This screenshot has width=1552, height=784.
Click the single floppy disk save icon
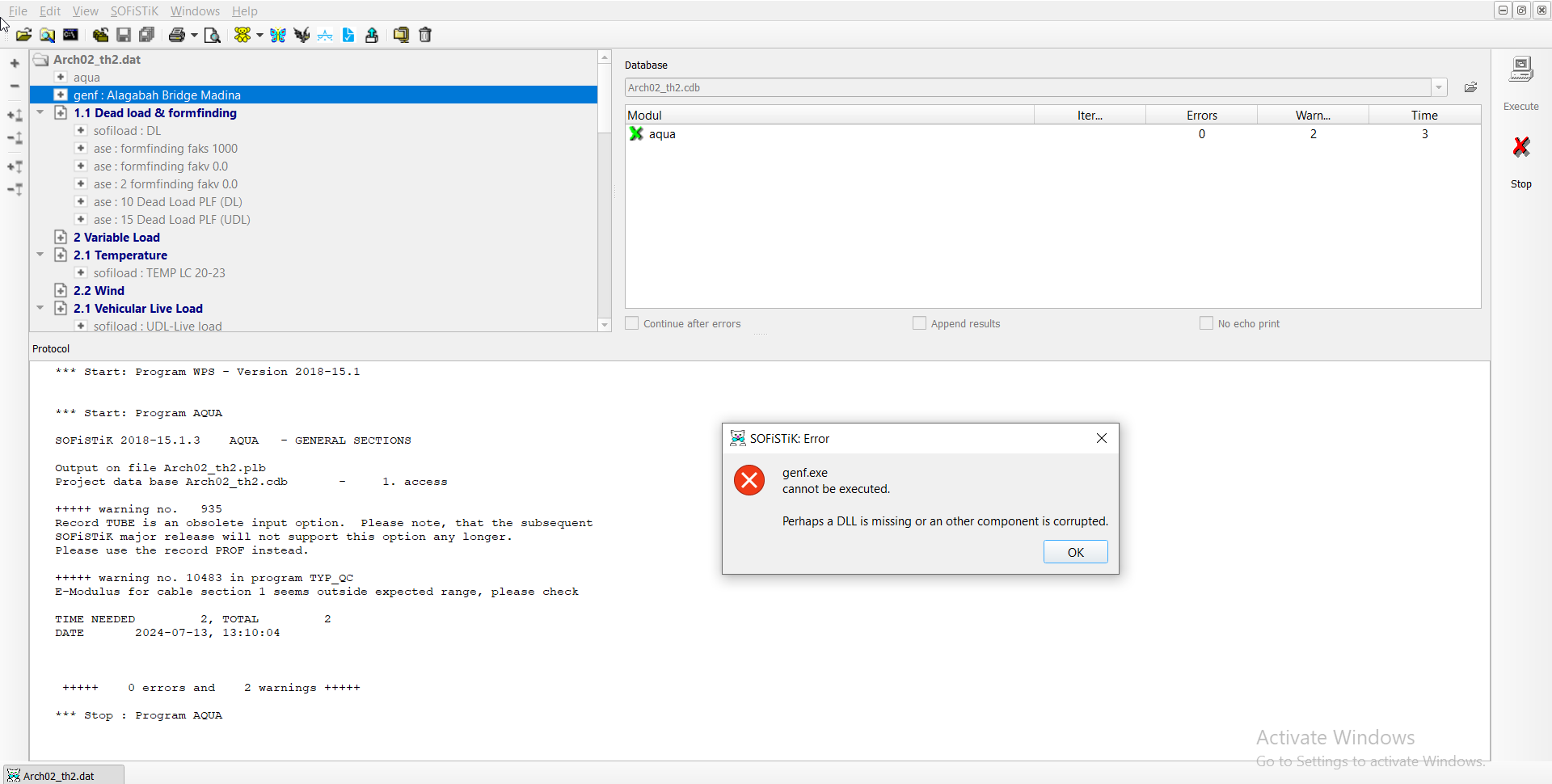124,35
